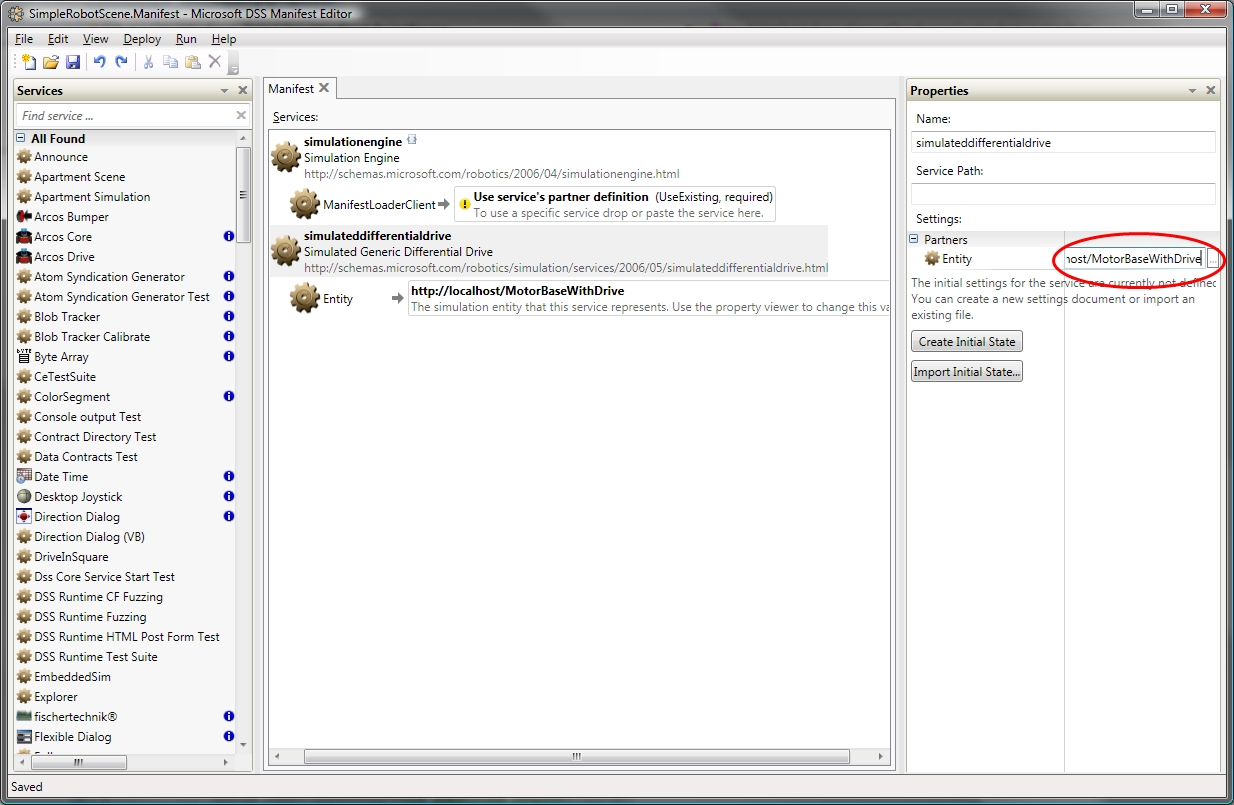Image resolution: width=1234 pixels, height=805 pixels.
Task: Open the Properties panel options dropdown arrow
Action: coord(1193,91)
